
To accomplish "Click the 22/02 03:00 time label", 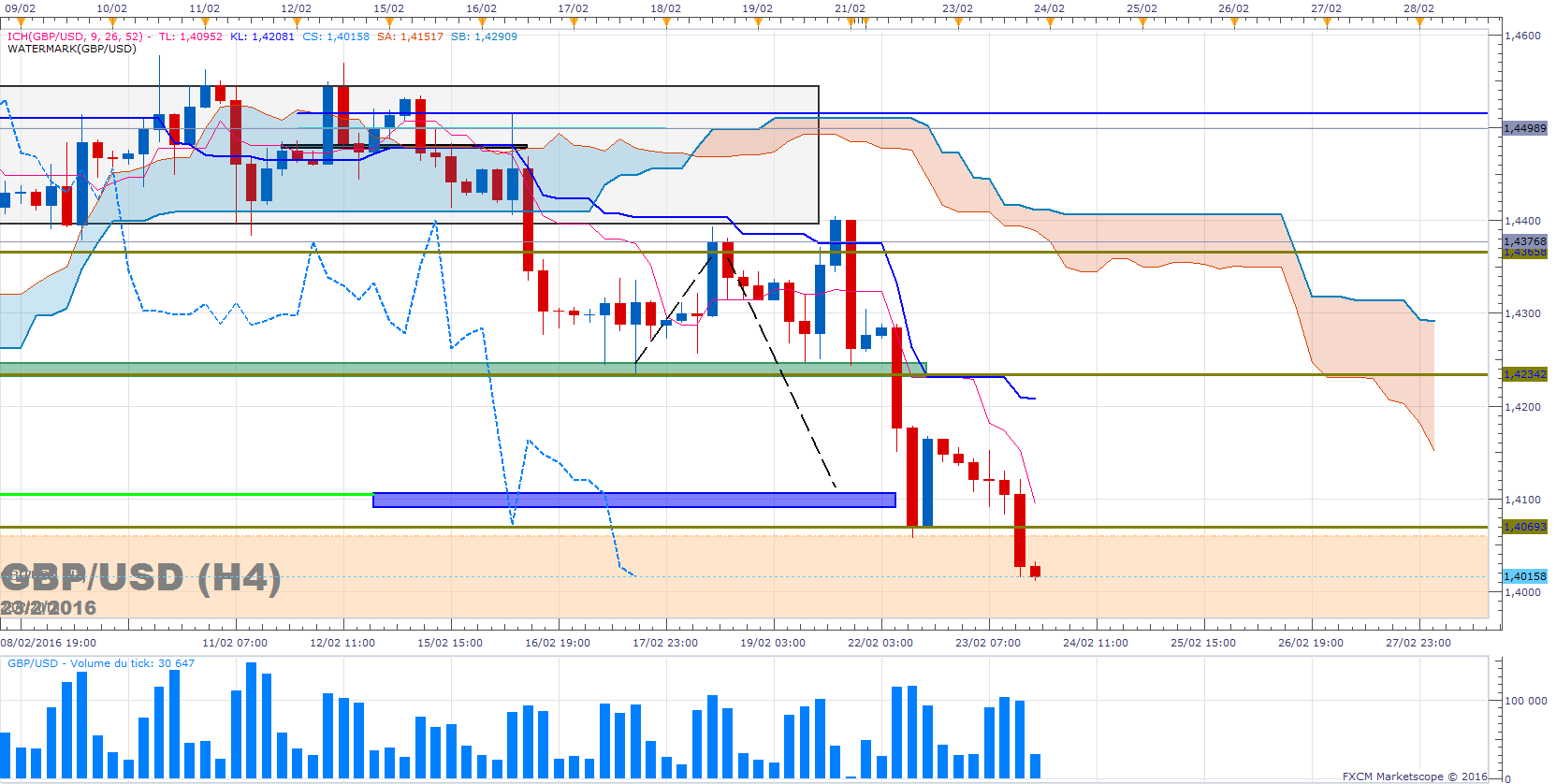I will tap(880, 643).
